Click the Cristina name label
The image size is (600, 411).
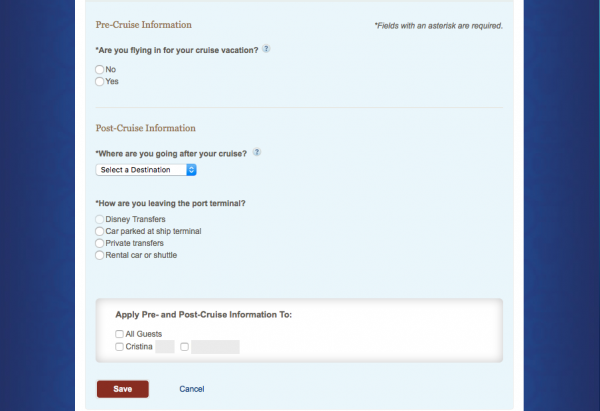click(139, 347)
